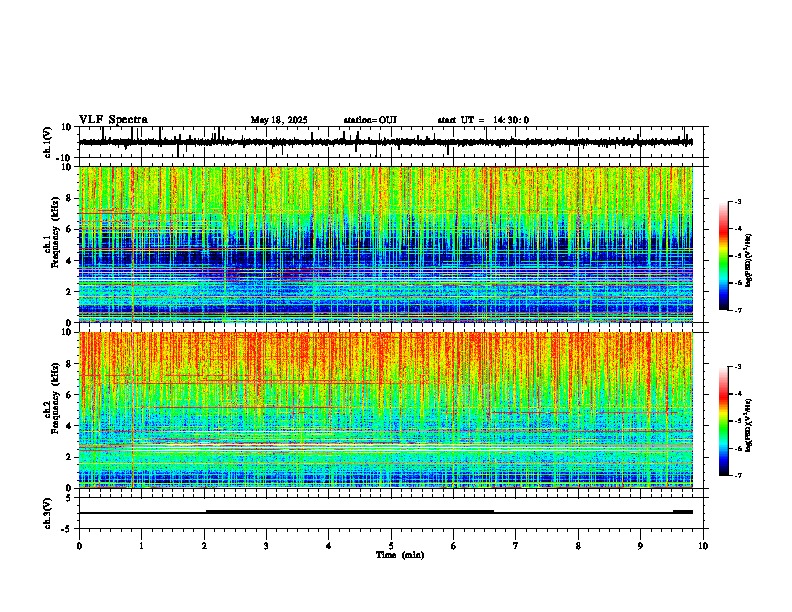Click time axis tick label "8"
This screenshot has width=792, height=612.
578,546
